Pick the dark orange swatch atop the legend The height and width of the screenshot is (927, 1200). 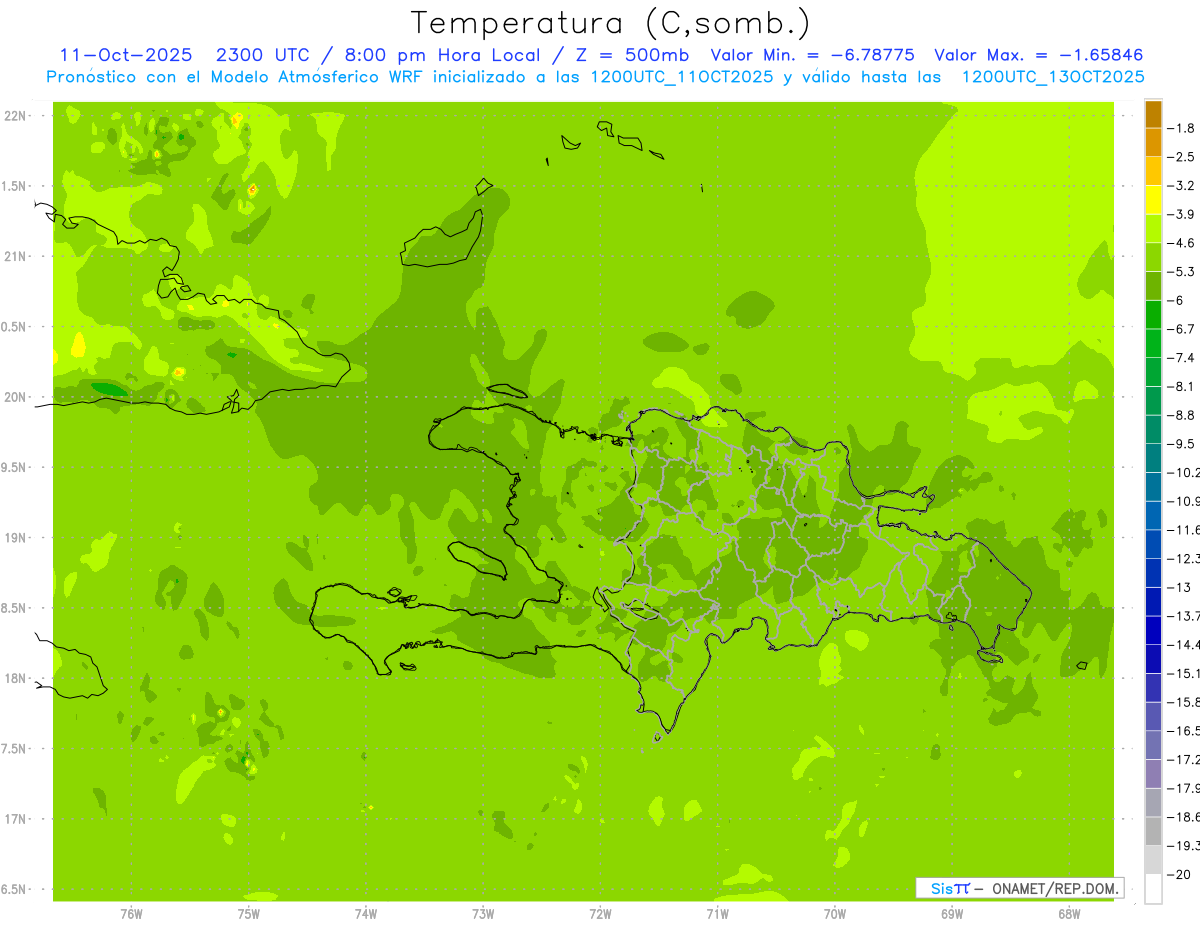coord(1153,114)
